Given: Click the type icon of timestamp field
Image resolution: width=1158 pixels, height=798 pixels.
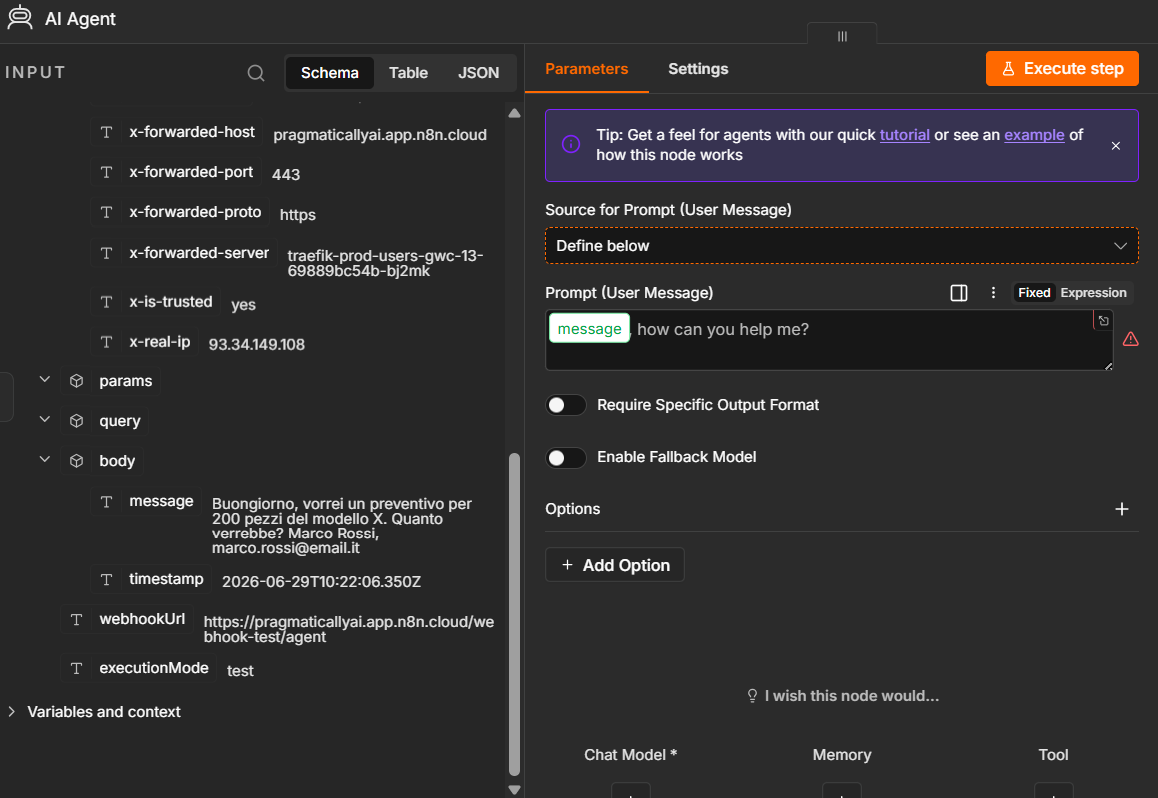Looking at the screenshot, I should click(x=106, y=579).
